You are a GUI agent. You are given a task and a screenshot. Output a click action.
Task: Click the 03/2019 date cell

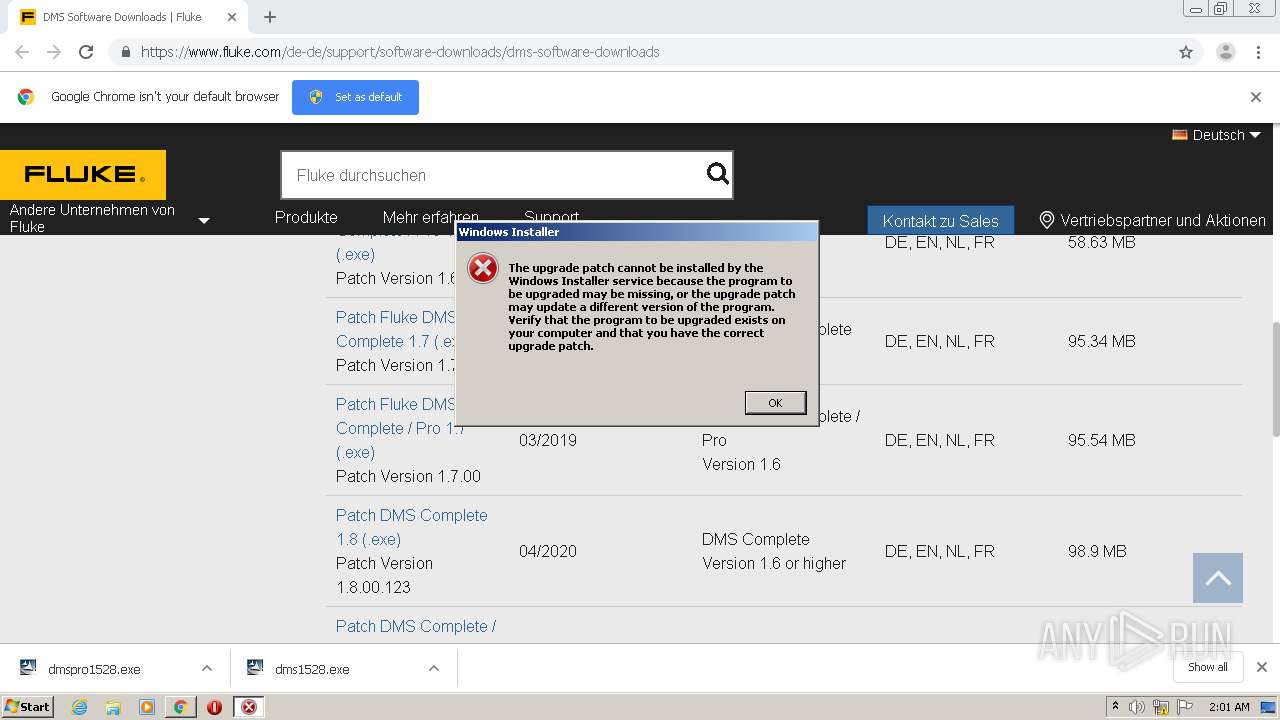coord(548,440)
